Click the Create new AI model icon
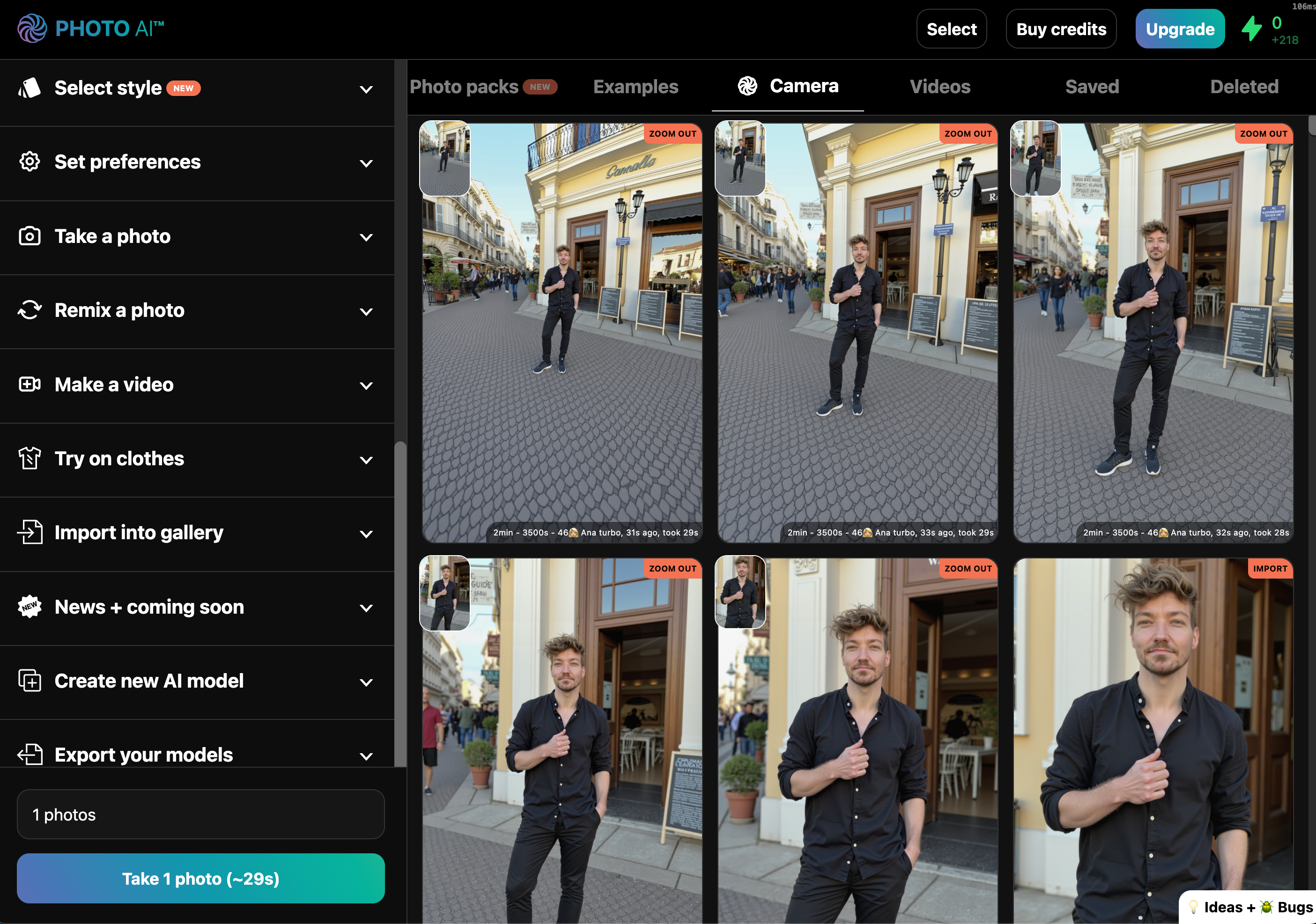The width and height of the screenshot is (1316, 924). 29,681
